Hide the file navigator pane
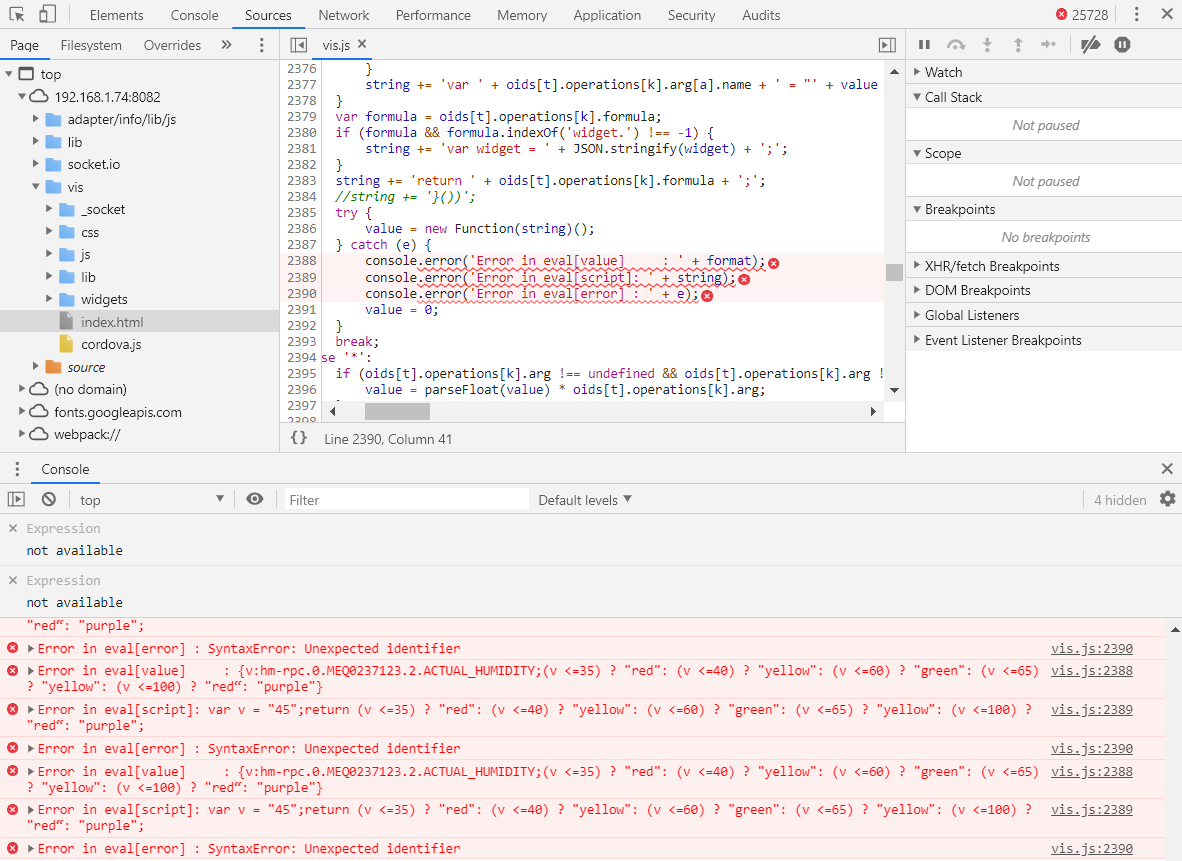Screen dimensions: 1182x861 298,45
